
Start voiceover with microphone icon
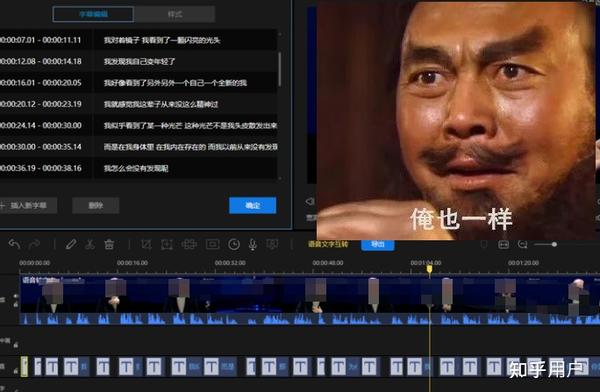[x=253, y=244]
